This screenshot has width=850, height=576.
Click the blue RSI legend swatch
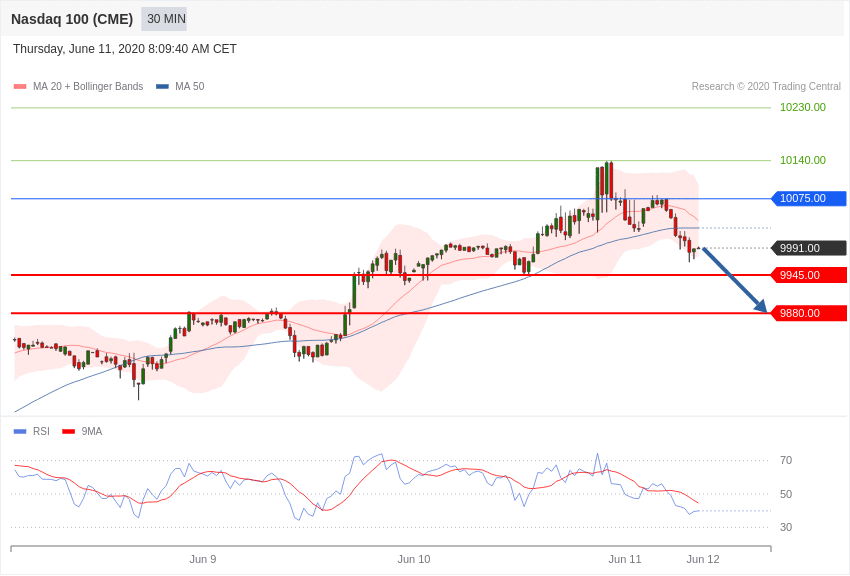(20, 432)
